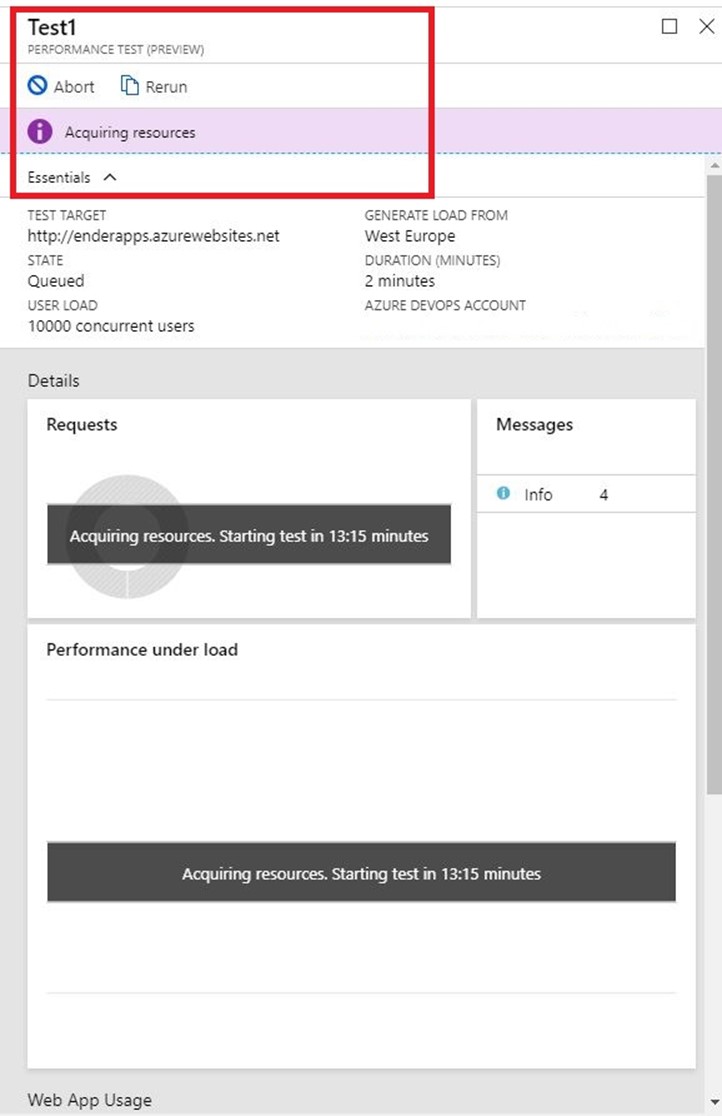Click the Abort circle-slash icon
Screen dimensions: 722x1116
tap(38, 86)
